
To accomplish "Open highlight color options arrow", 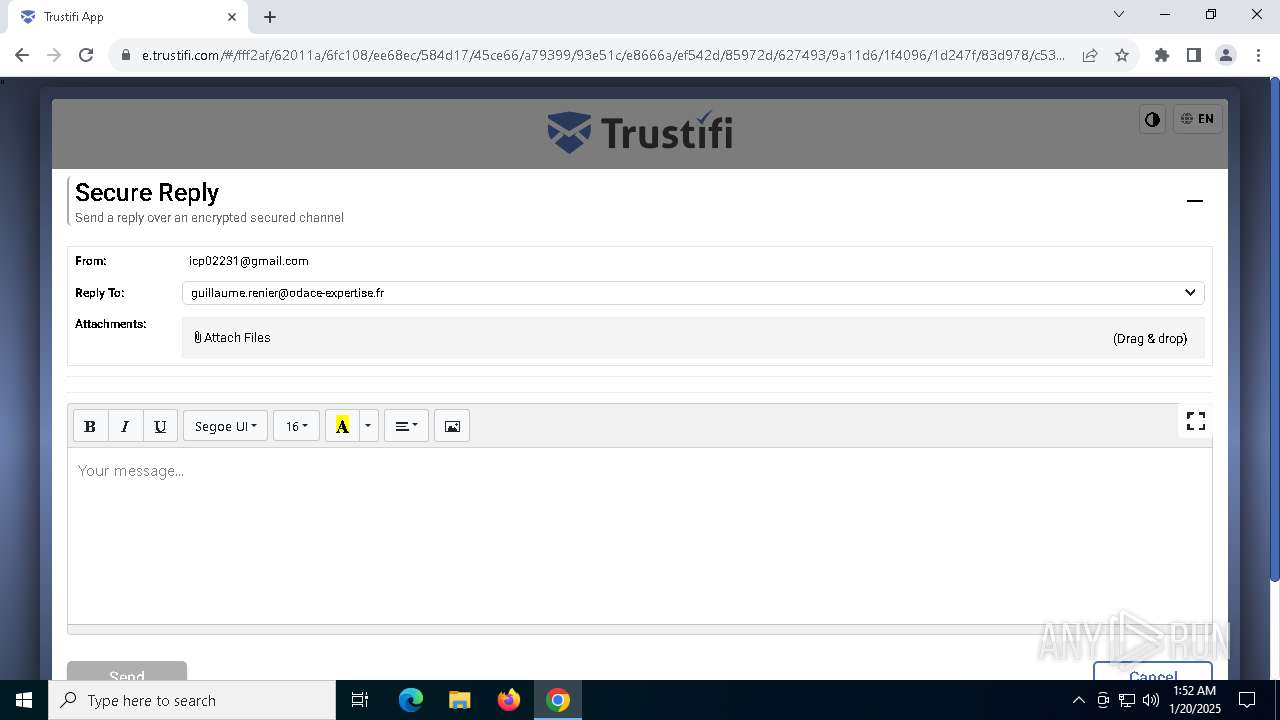I will point(368,426).
